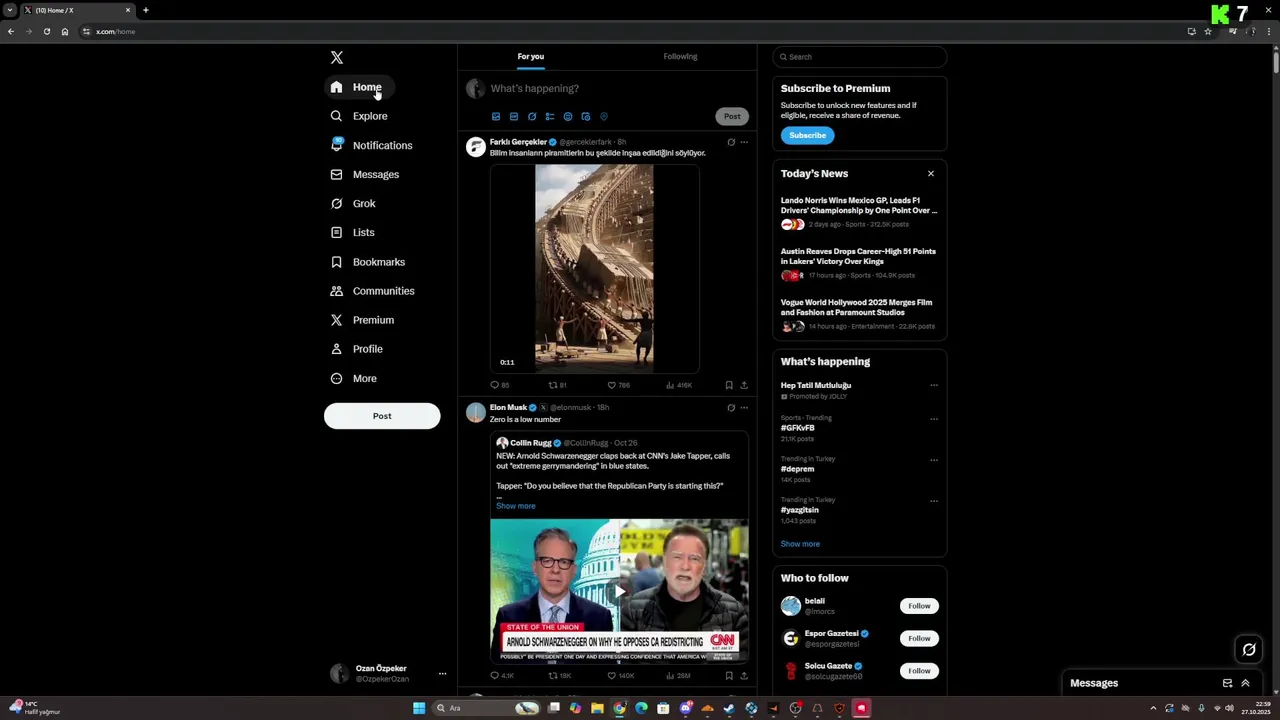Open Grok floating button at bottom right
The height and width of the screenshot is (720, 1280).
1249,650
